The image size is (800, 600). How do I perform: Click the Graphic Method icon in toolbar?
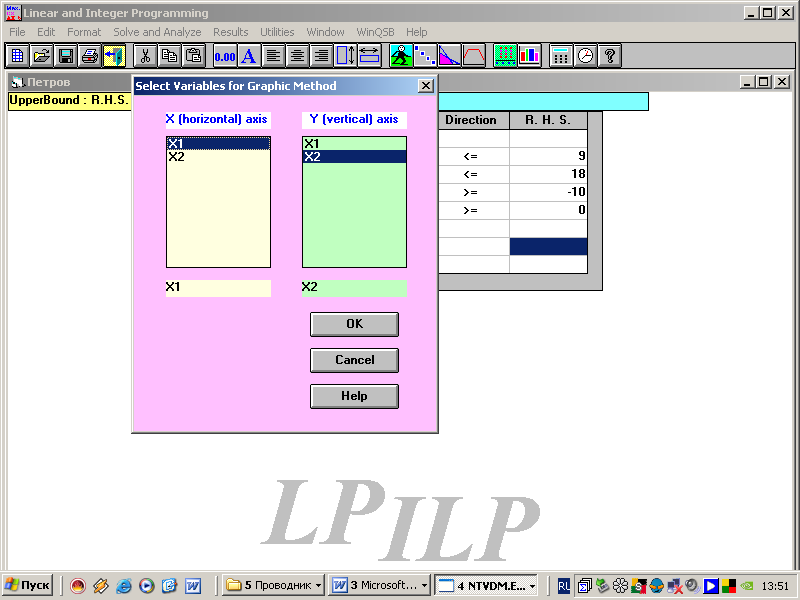449,56
